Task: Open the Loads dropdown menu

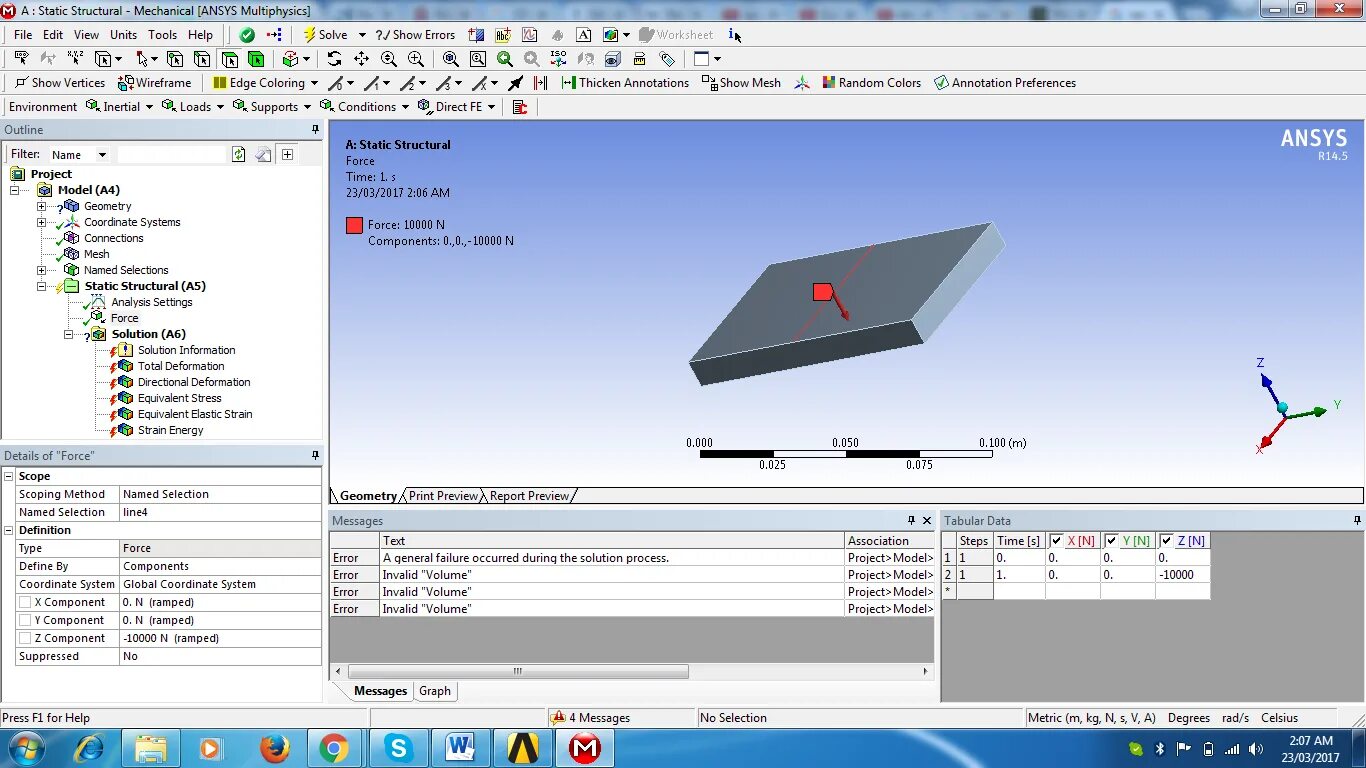Action: (x=194, y=107)
